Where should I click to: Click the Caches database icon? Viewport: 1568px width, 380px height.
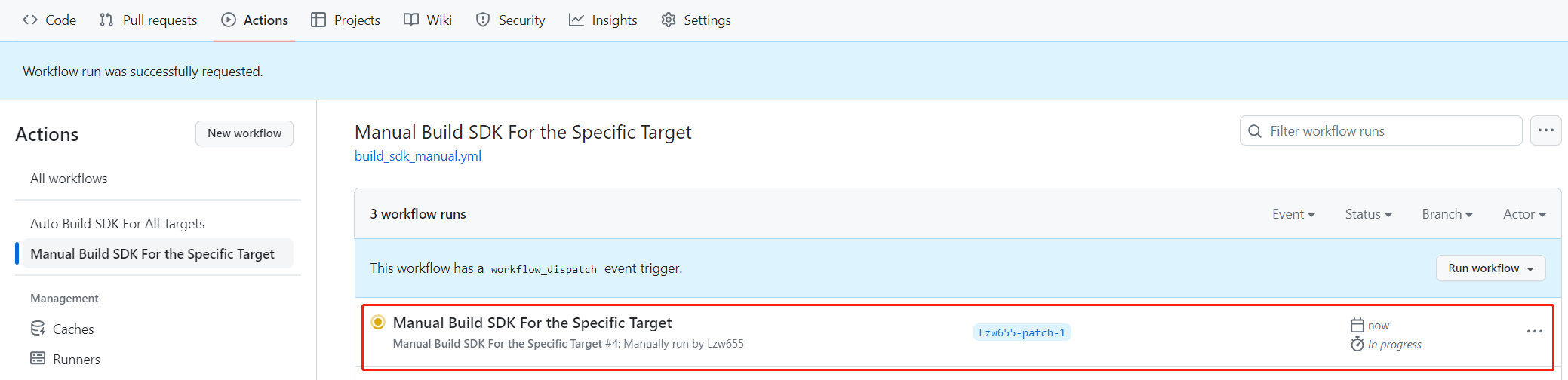tap(38, 329)
